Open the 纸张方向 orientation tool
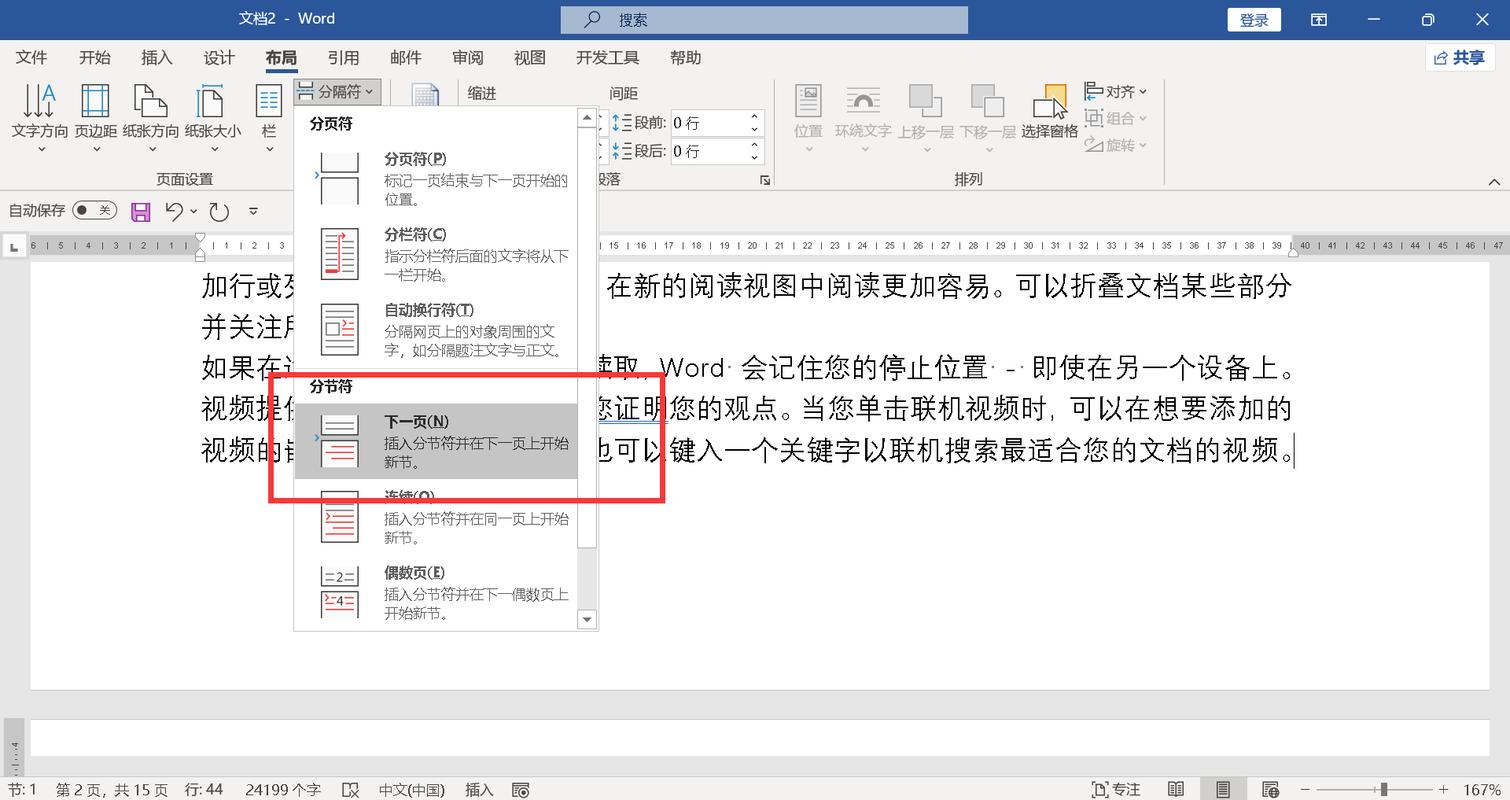This screenshot has width=1510, height=800. (x=151, y=118)
